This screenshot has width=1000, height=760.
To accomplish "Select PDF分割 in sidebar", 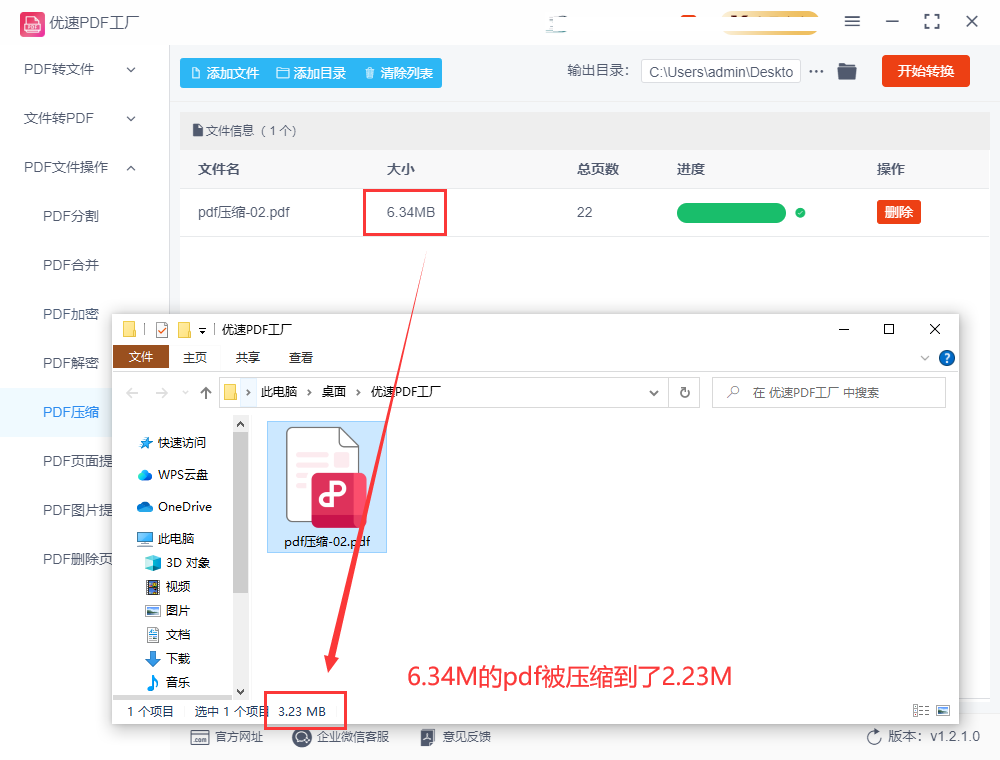I will (x=71, y=216).
